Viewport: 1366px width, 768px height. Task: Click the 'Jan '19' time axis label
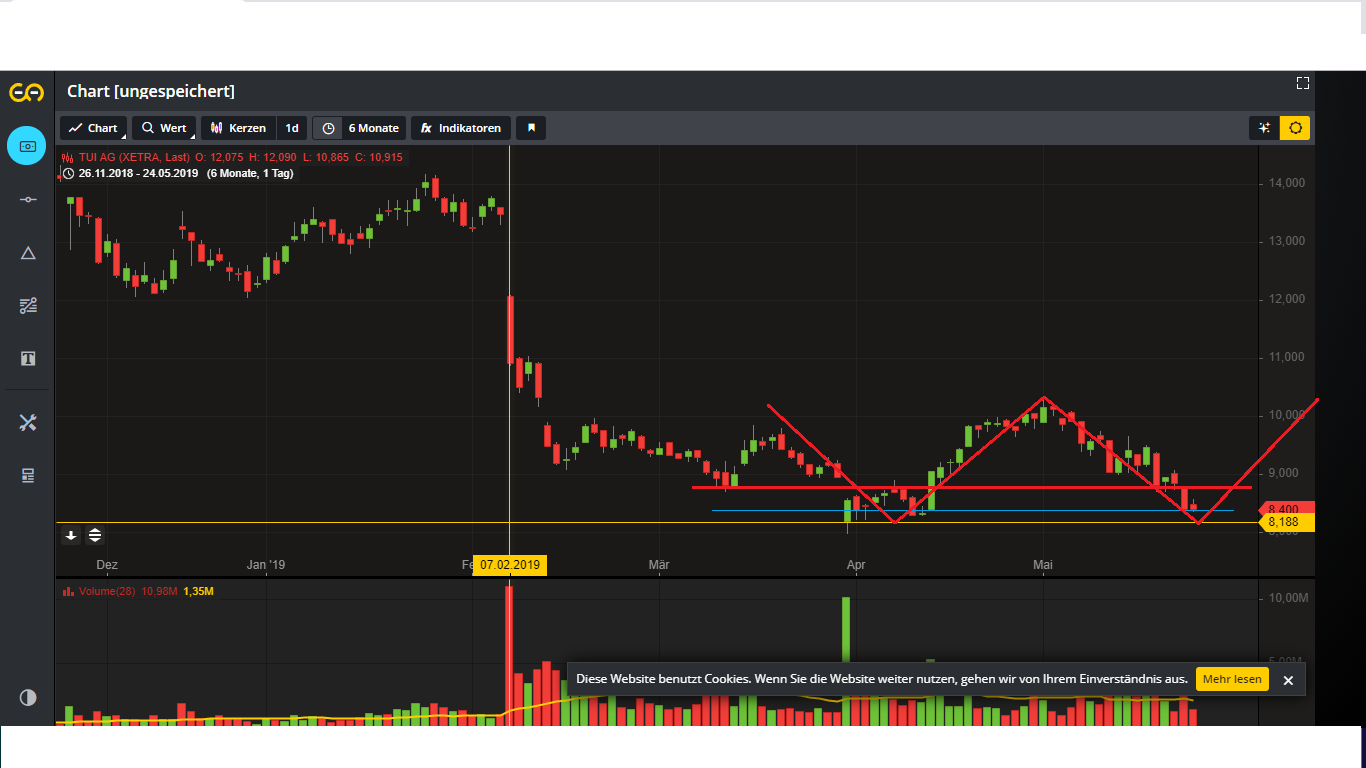click(x=266, y=565)
